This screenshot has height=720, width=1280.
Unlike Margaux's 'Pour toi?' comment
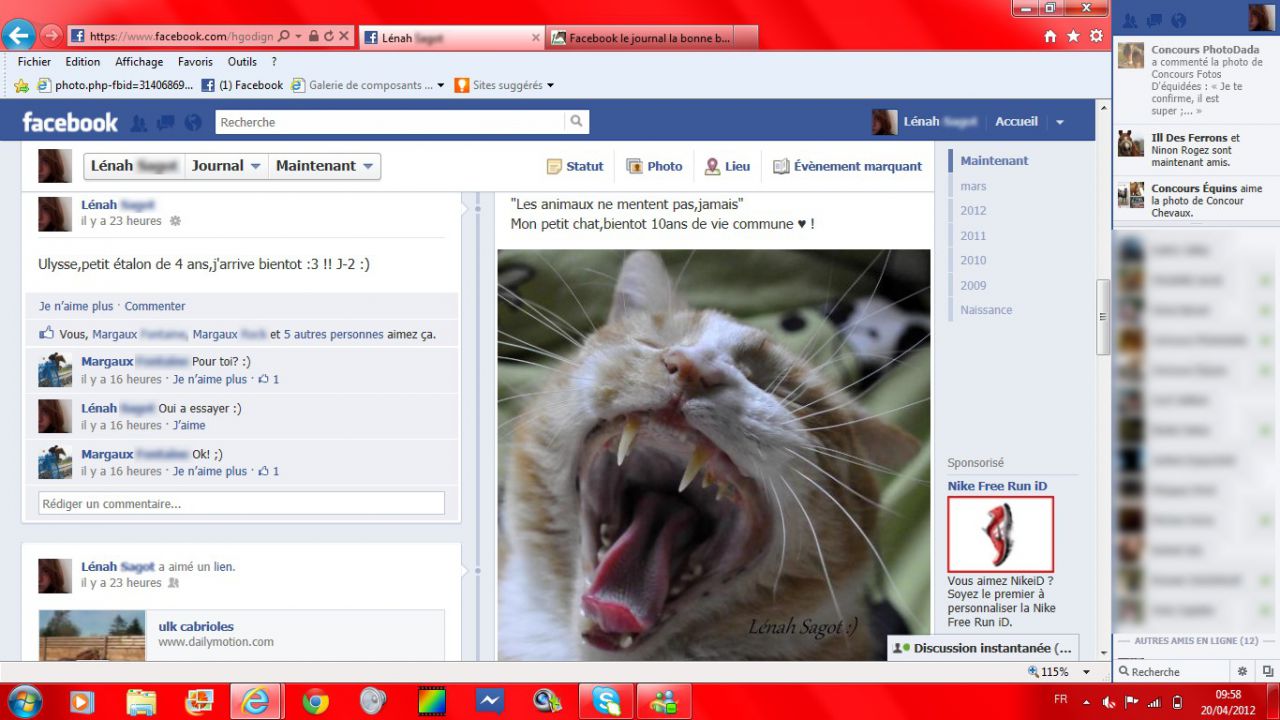pyautogui.click(x=209, y=379)
